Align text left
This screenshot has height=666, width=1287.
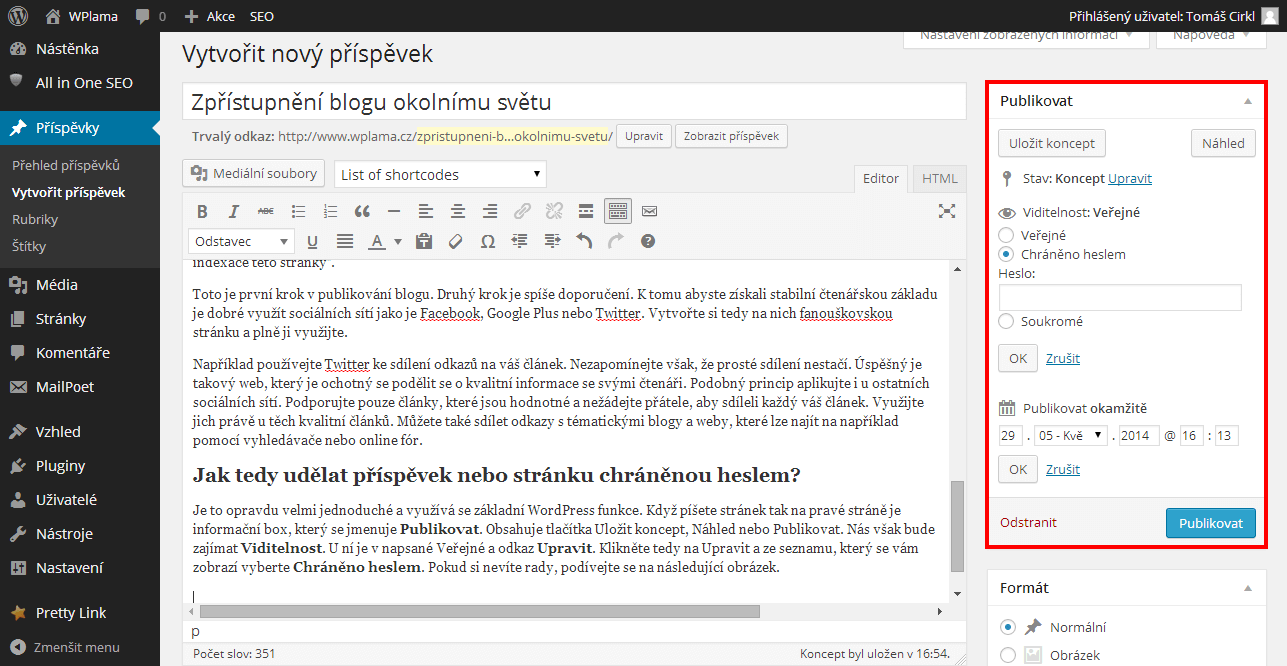click(426, 211)
